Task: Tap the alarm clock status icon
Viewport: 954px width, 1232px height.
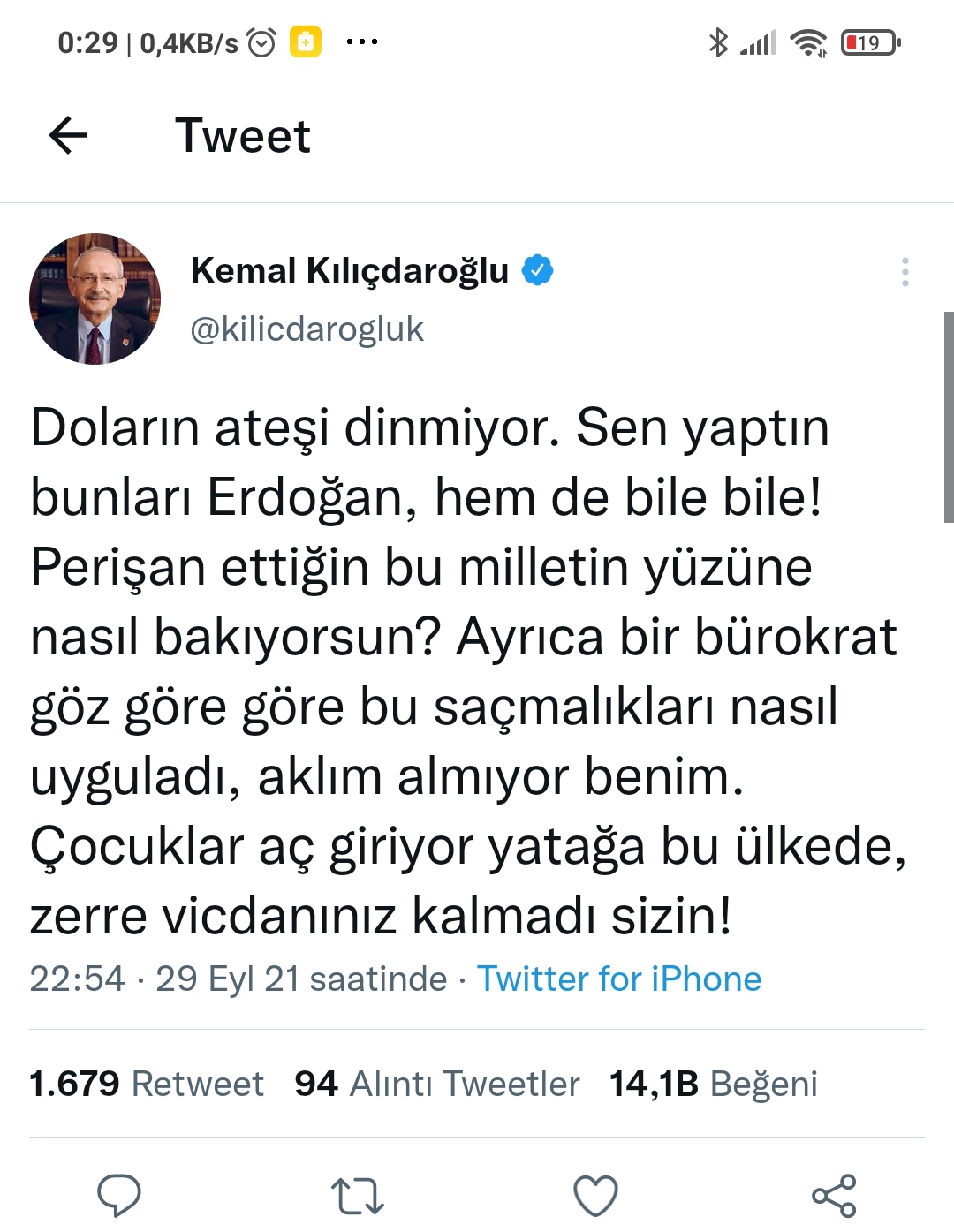Action: tap(261, 42)
